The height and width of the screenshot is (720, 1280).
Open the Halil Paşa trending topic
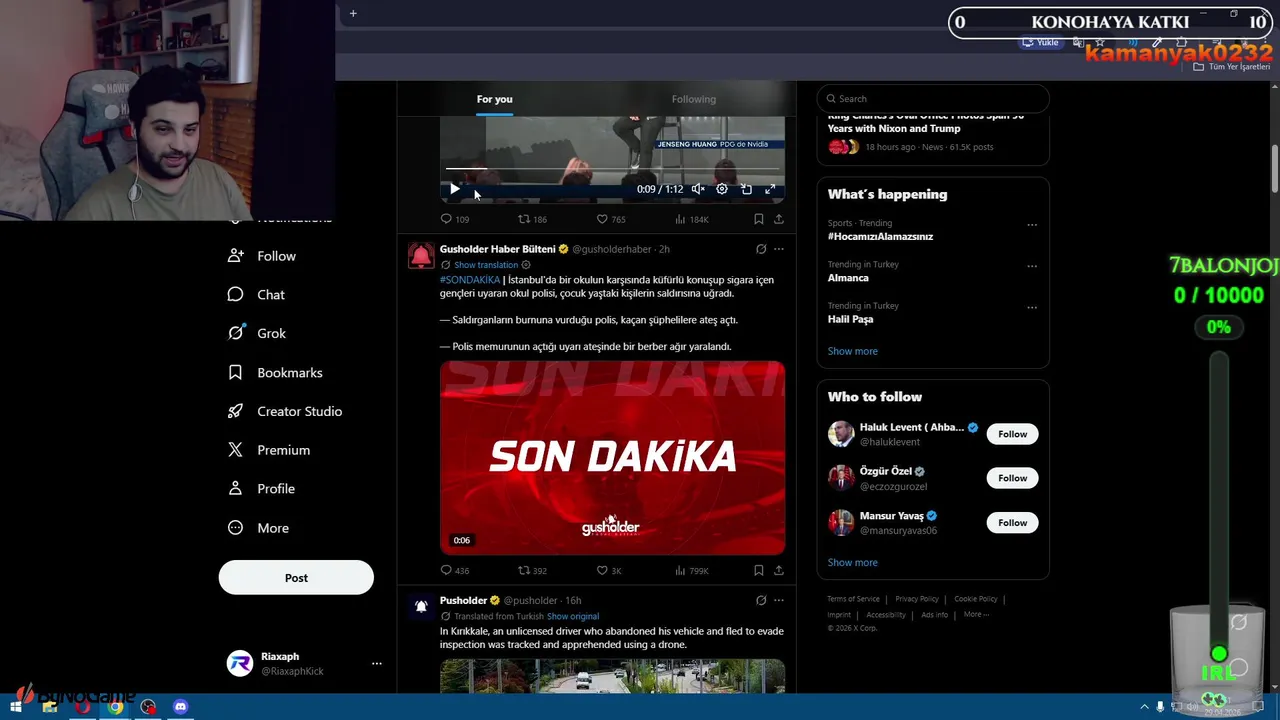[x=850, y=319]
